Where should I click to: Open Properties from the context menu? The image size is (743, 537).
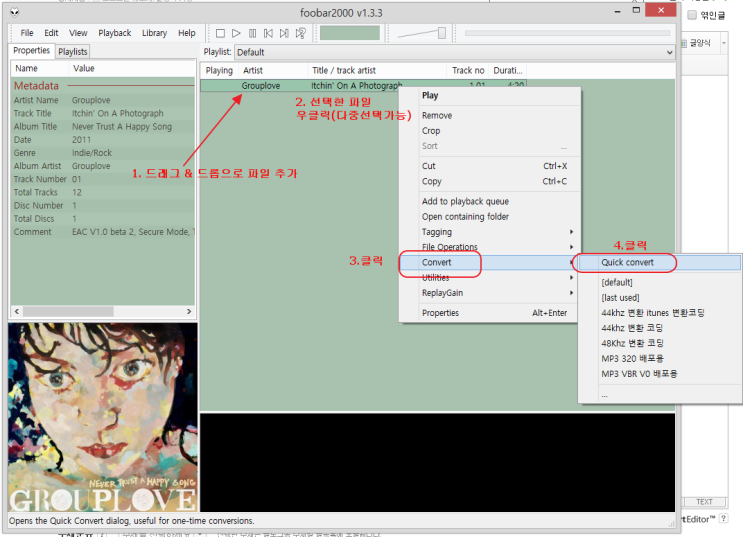(x=490, y=313)
